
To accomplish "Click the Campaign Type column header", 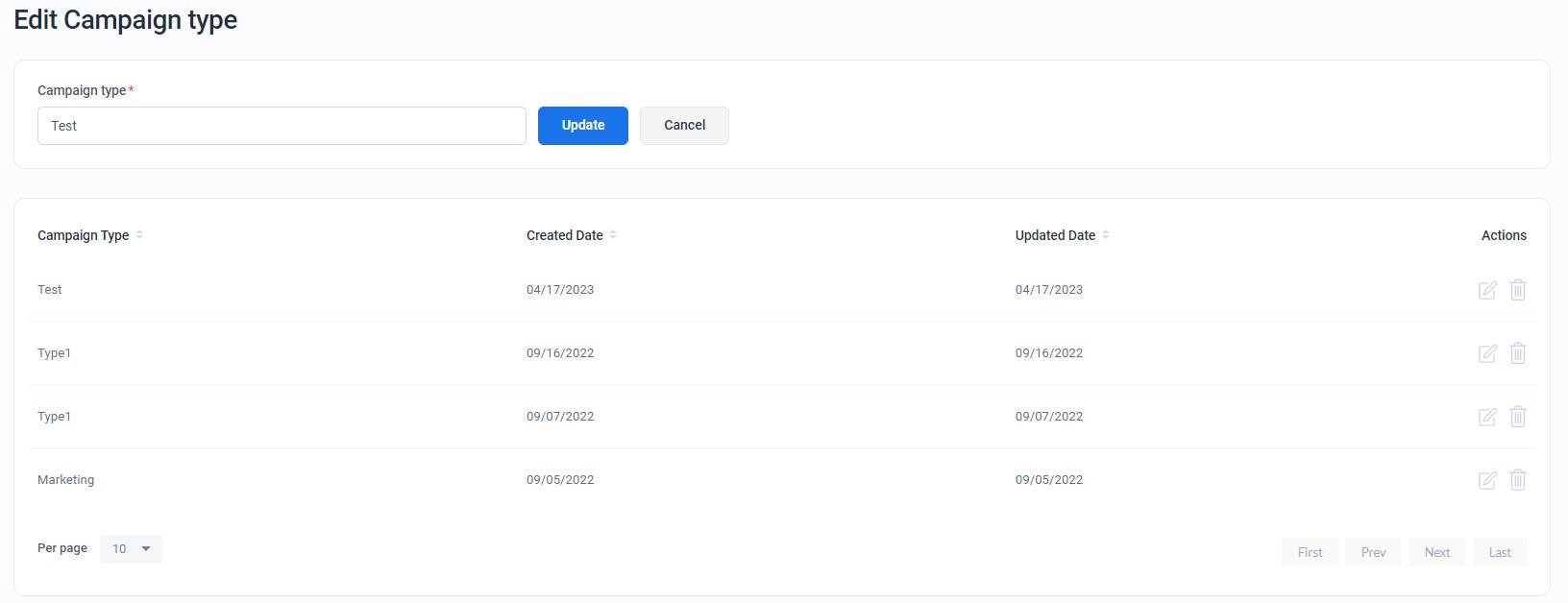I will (x=83, y=235).
